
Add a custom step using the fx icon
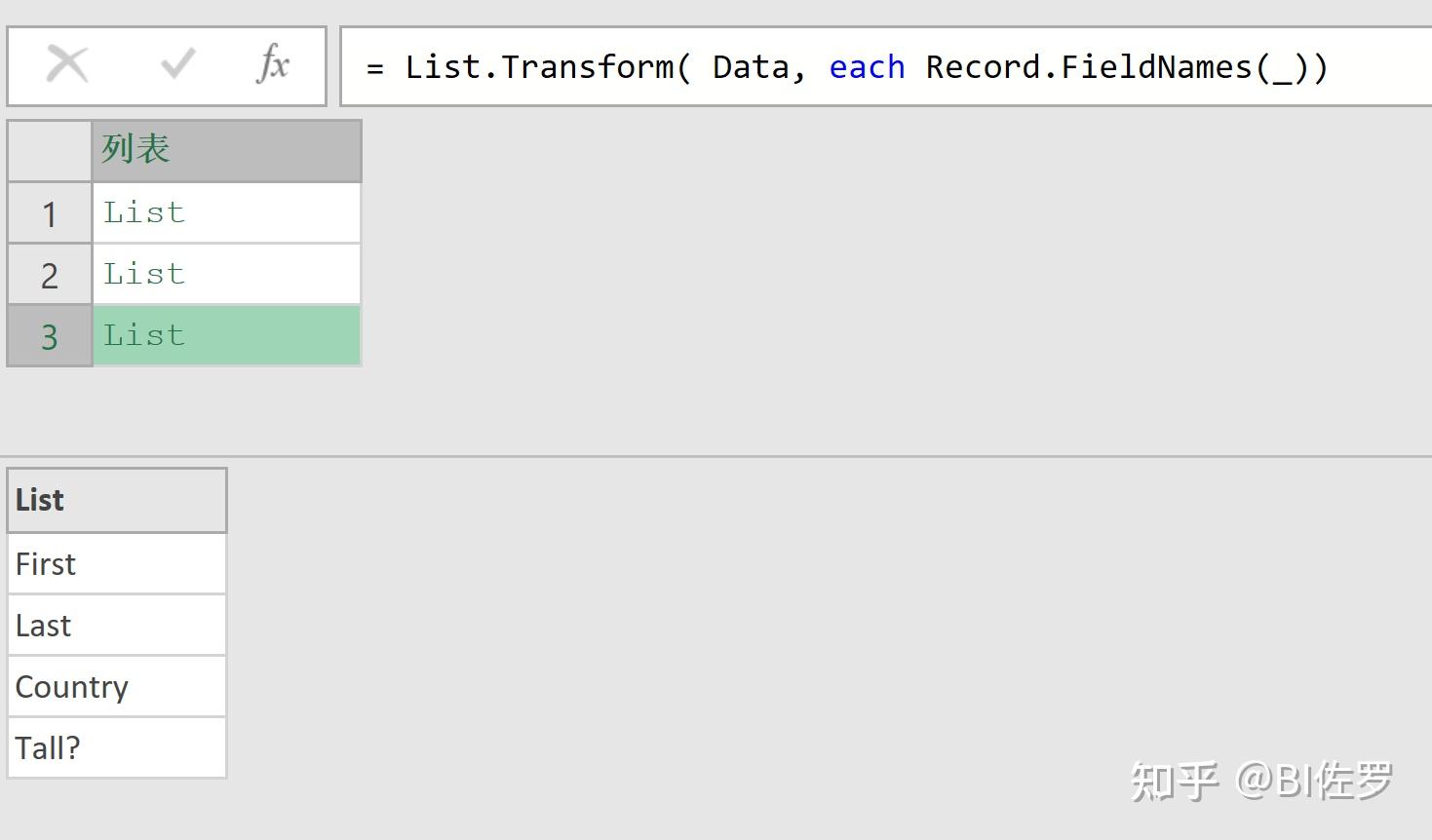coord(273,63)
